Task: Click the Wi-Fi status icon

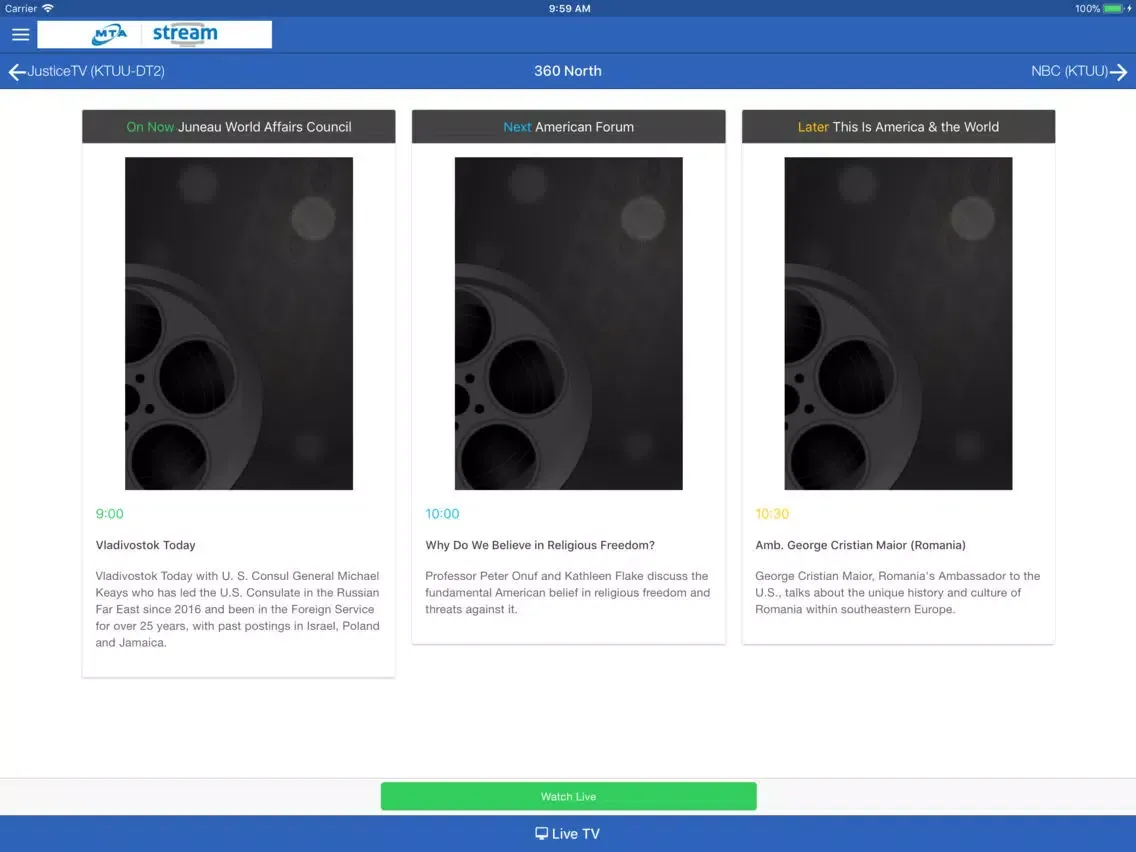Action: click(x=48, y=8)
